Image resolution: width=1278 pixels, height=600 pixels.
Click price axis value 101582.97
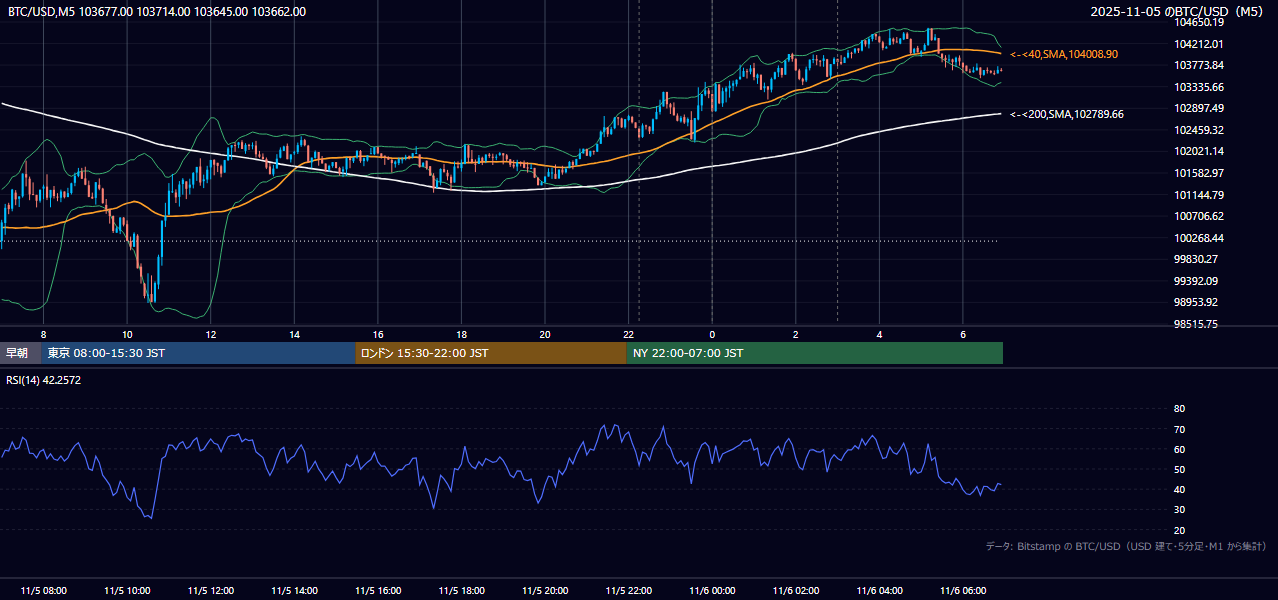click(1198, 173)
